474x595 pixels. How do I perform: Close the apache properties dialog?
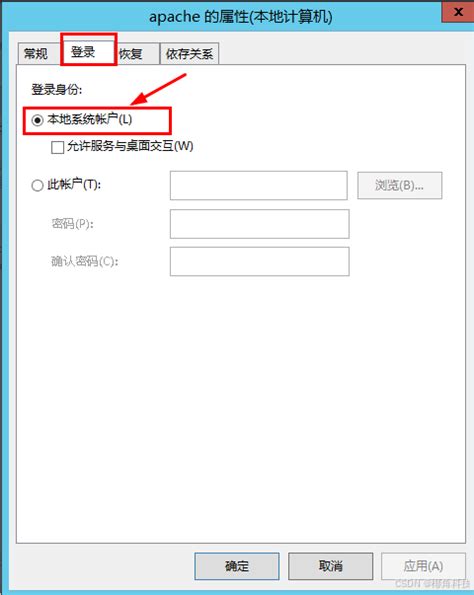[458, 11]
